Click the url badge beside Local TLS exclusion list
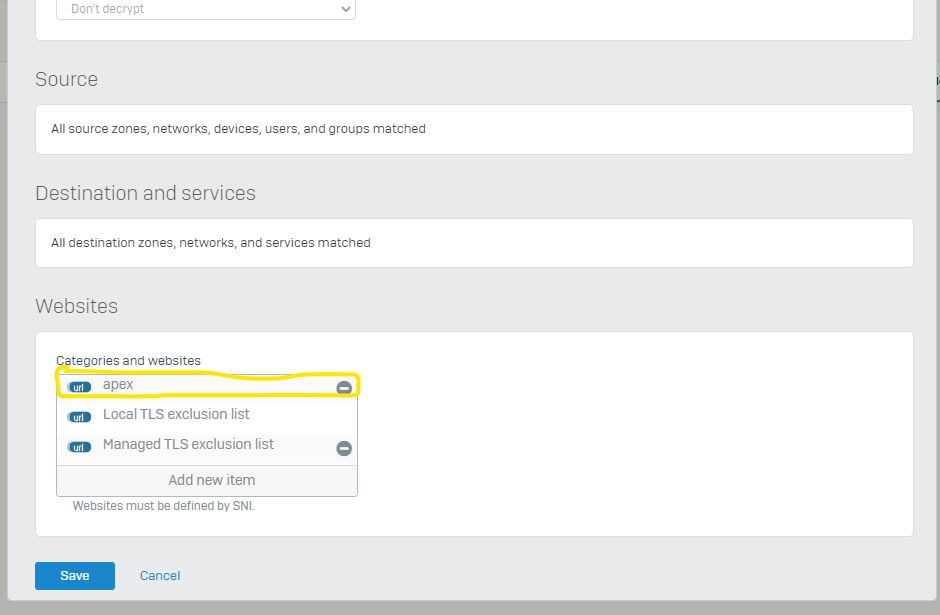 tap(79, 417)
